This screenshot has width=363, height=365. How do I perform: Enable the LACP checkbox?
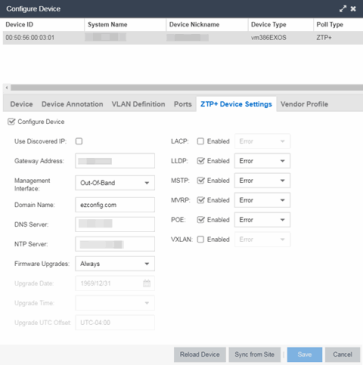coord(200,141)
